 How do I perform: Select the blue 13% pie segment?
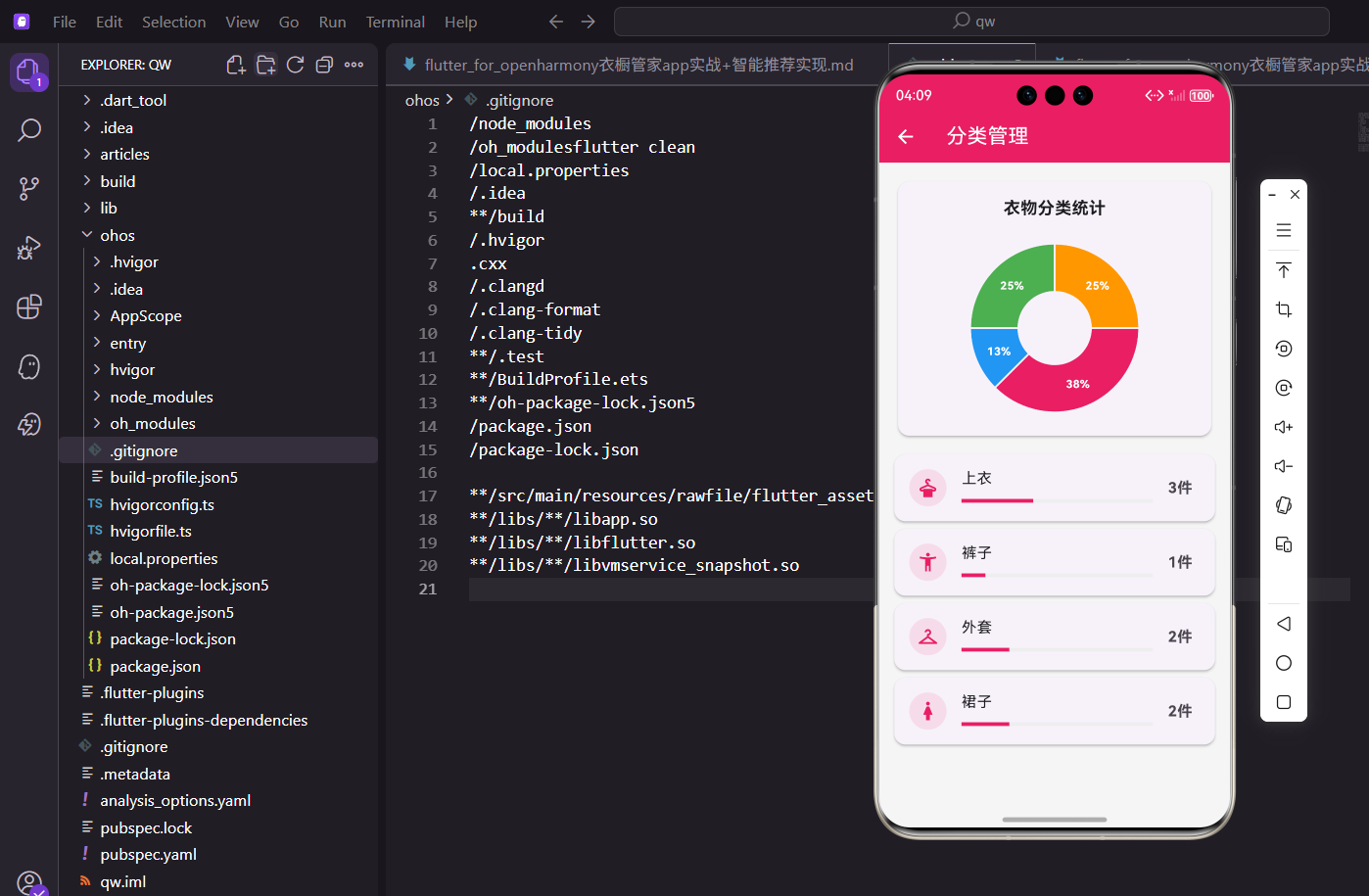coord(997,352)
